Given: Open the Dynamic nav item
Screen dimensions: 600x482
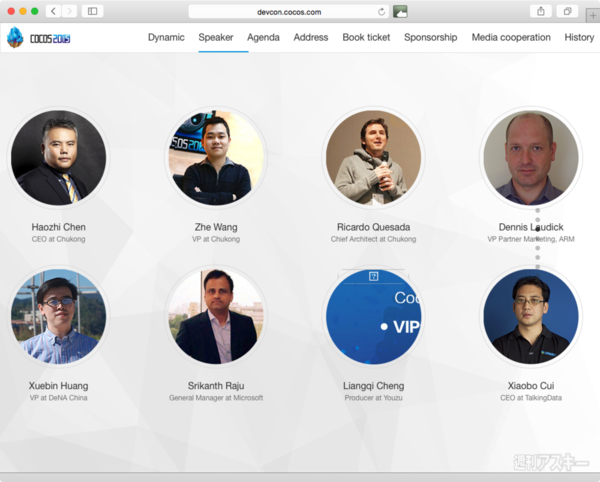Looking at the screenshot, I should point(166,37).
